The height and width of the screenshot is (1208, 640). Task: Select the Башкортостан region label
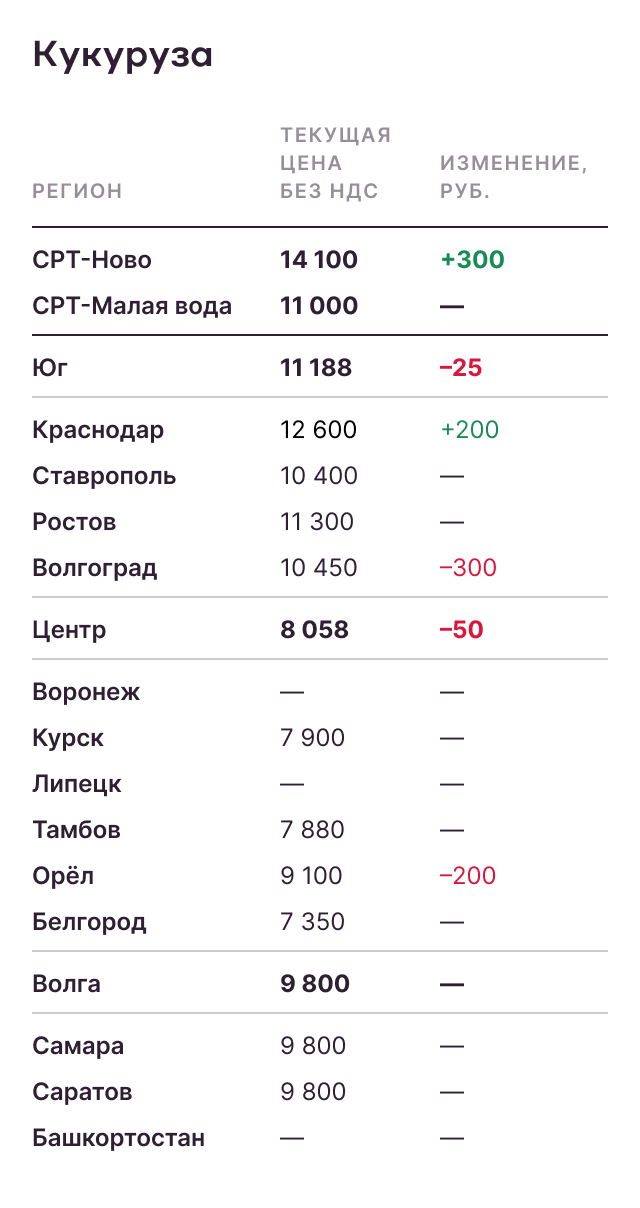tap(118, 1138)
